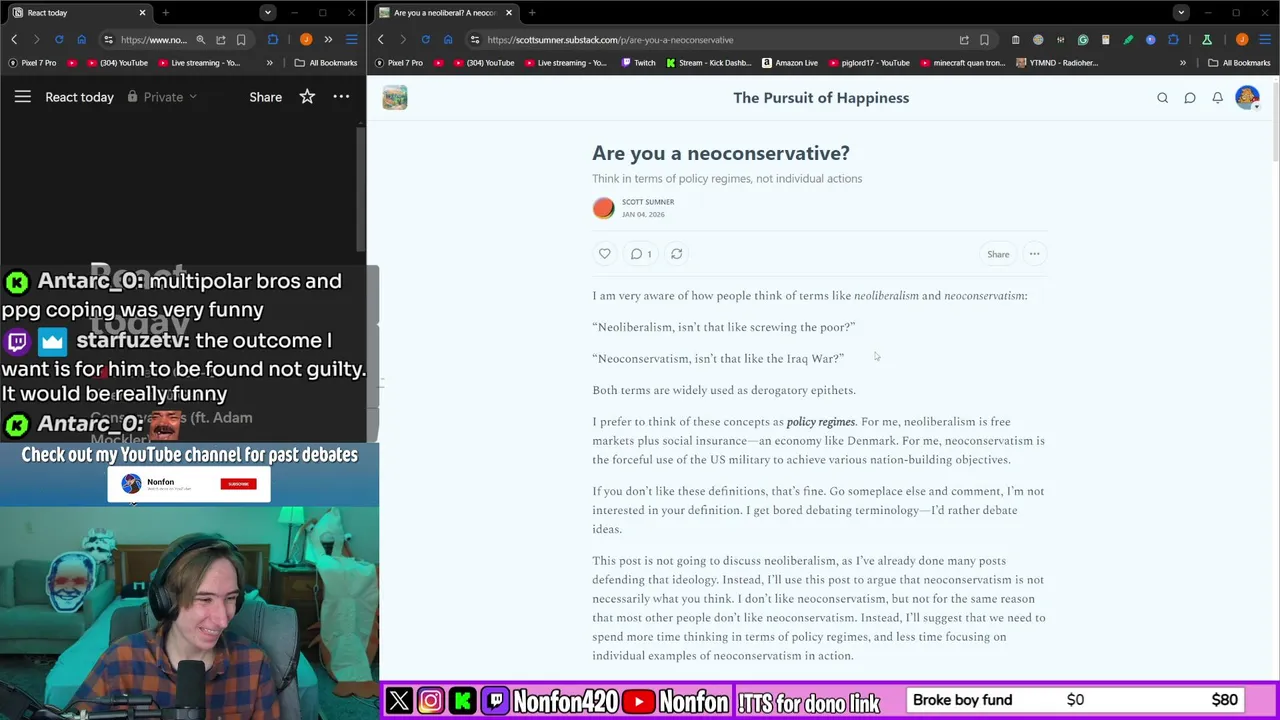Open a new tab in left browser window
The height and width of the screenshot is (720, 1280).
click(x=165, y=13)
